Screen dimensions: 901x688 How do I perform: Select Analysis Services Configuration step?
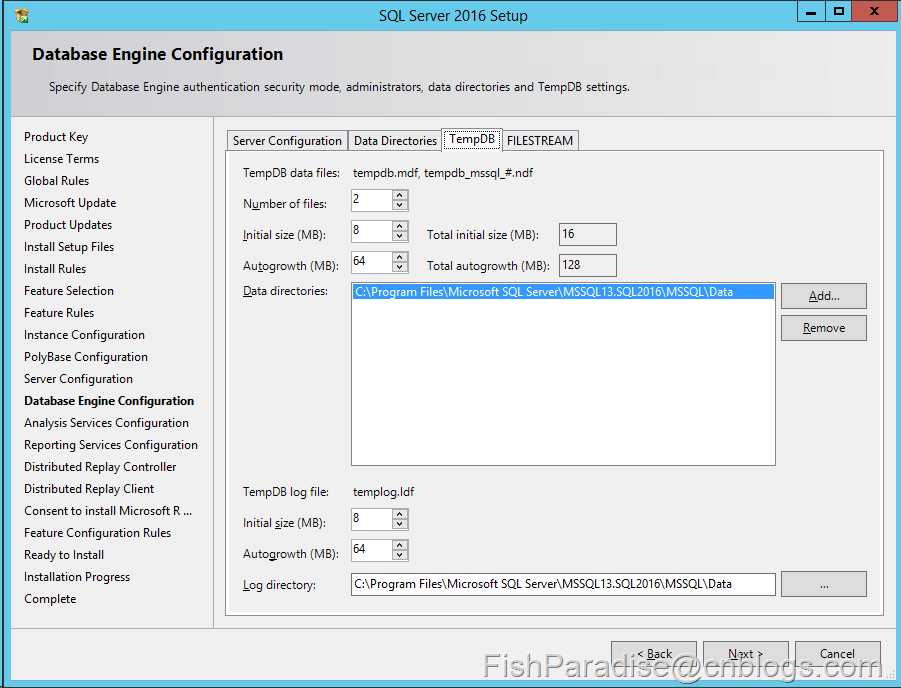pos(106,423)
